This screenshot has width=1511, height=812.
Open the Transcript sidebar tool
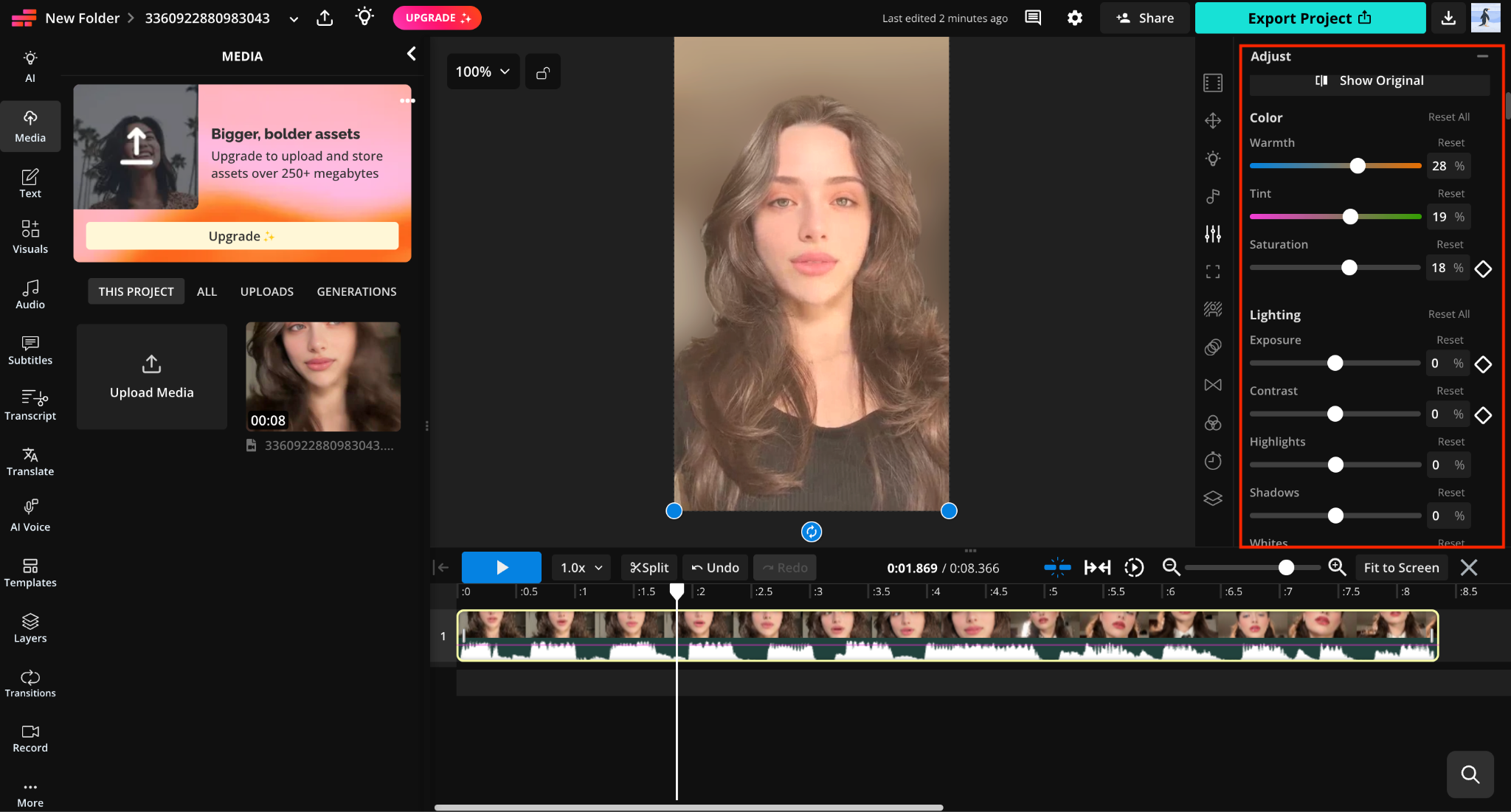(x=30, y=405)
